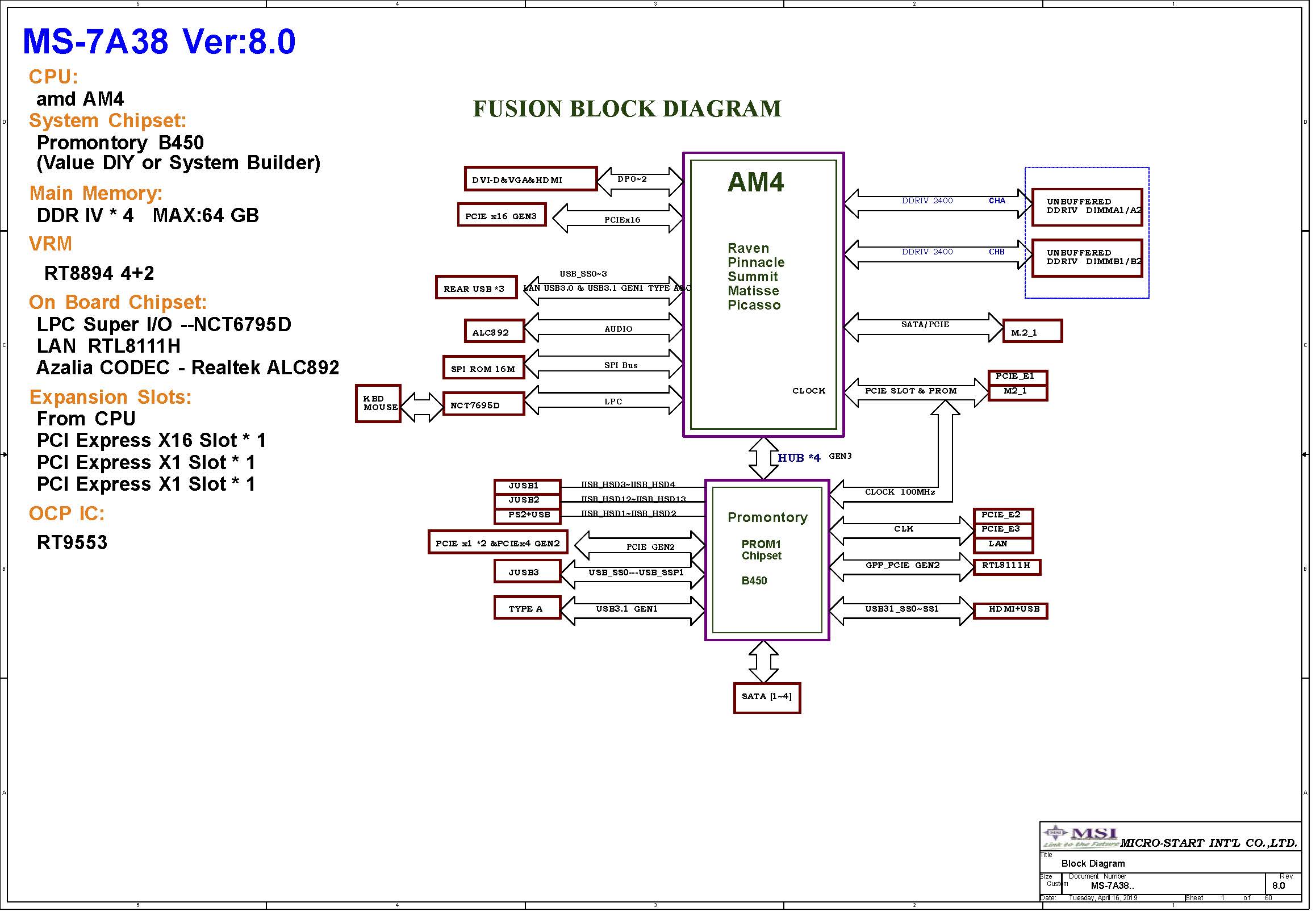1316x911 pixels.
Task: Select "Picasso" in the AM4 CPU list
Action: (754, 306)
